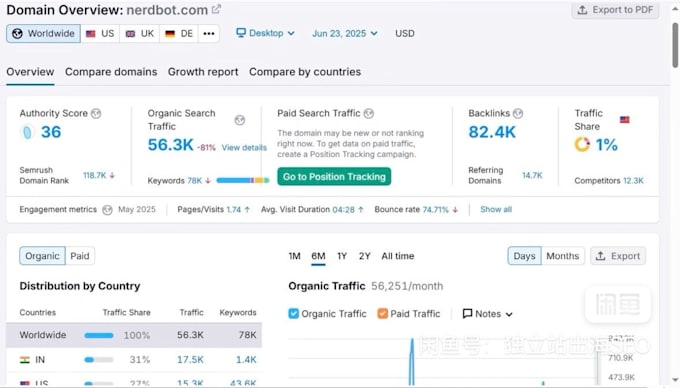
Task: Select the 1Y time range
Action: click(342, 256)
